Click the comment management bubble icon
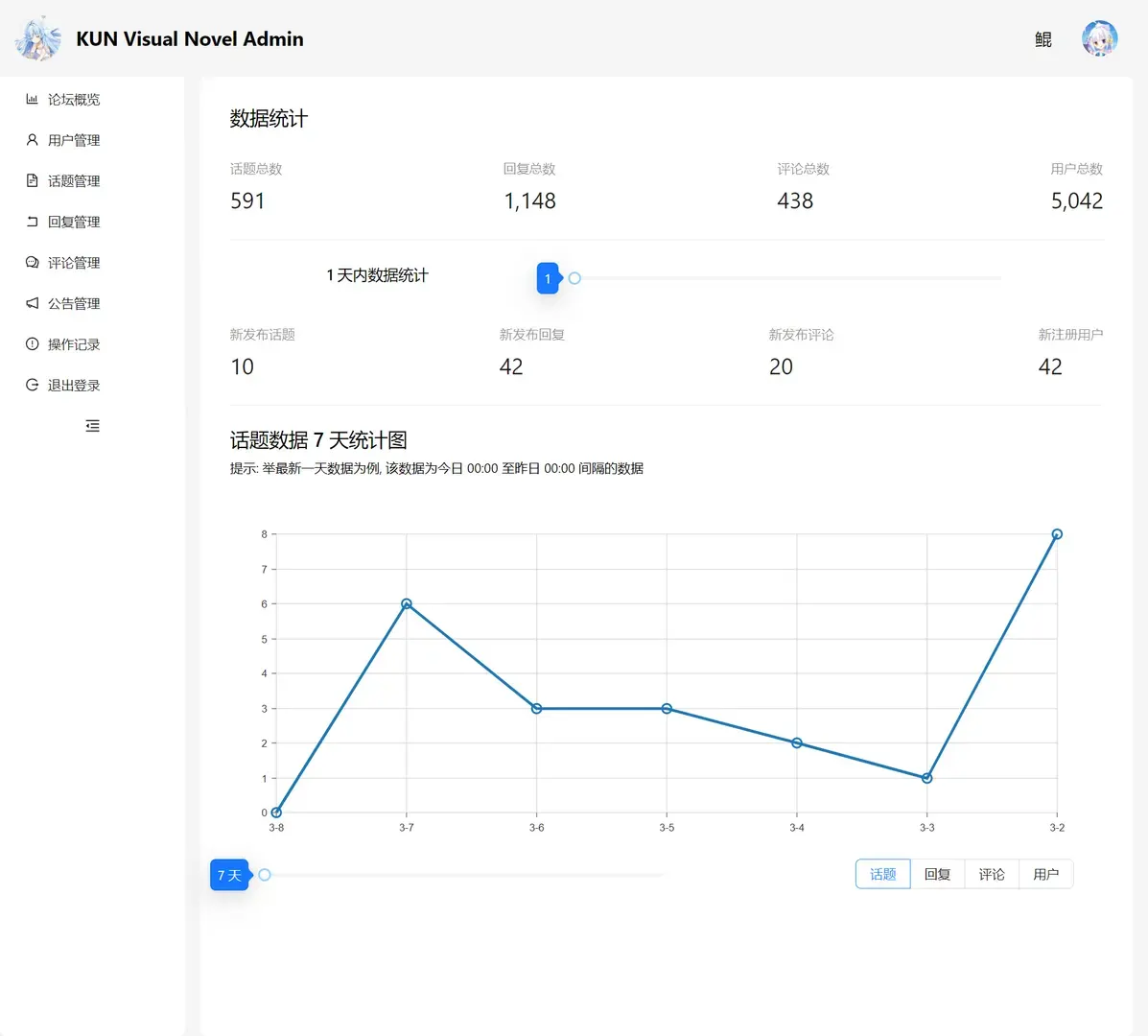 (32, 262)
